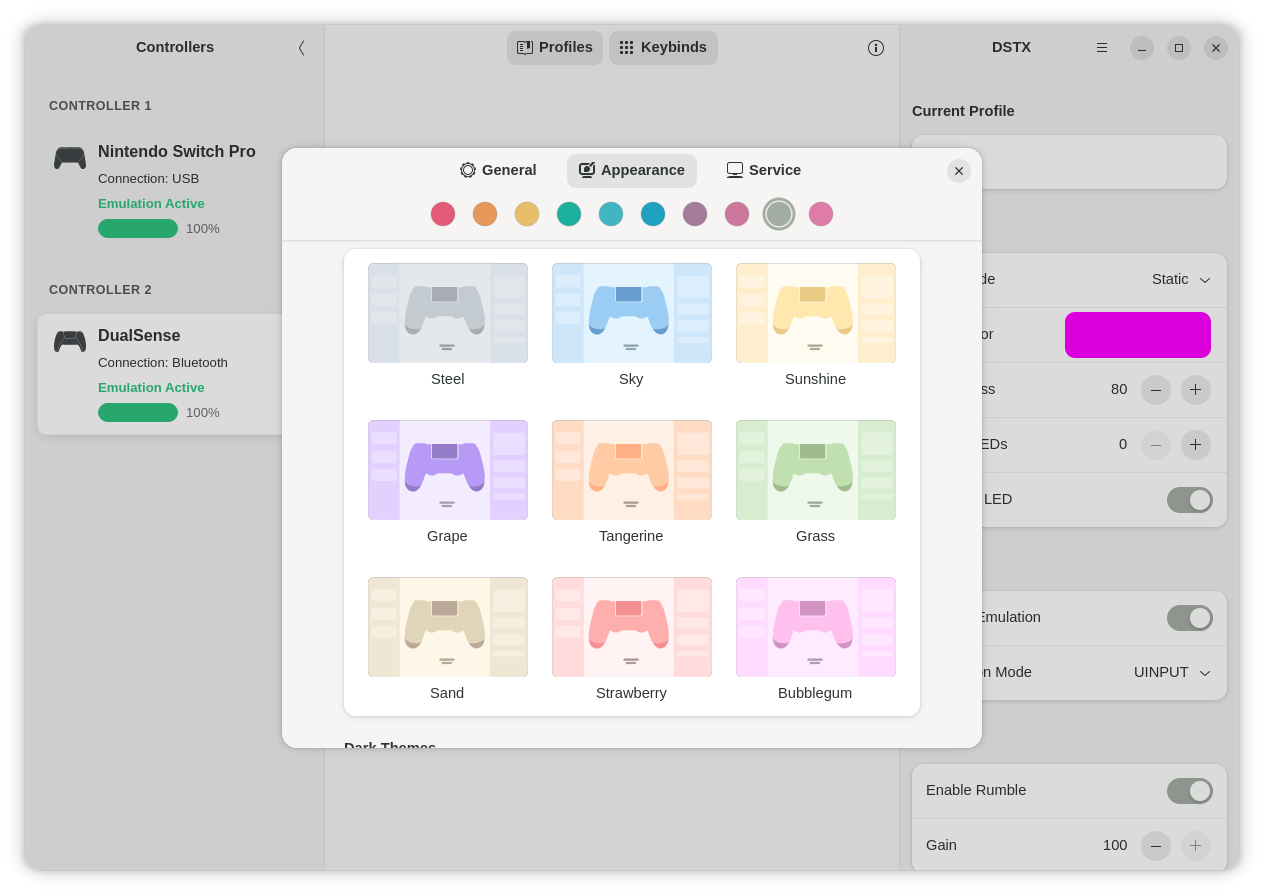Click the DualSense battery bar
Screen dimensions: 1264x895
(x=138, y=413)
